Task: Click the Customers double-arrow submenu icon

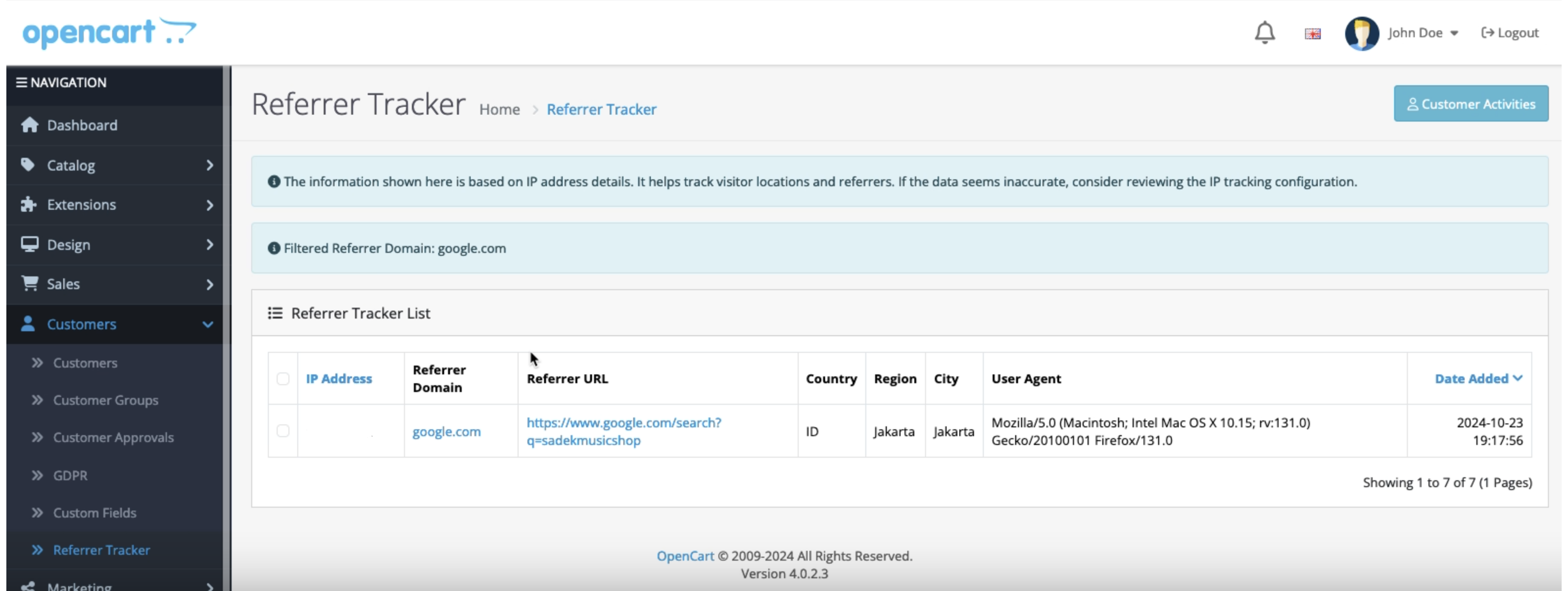Action: tap(37, 363)
